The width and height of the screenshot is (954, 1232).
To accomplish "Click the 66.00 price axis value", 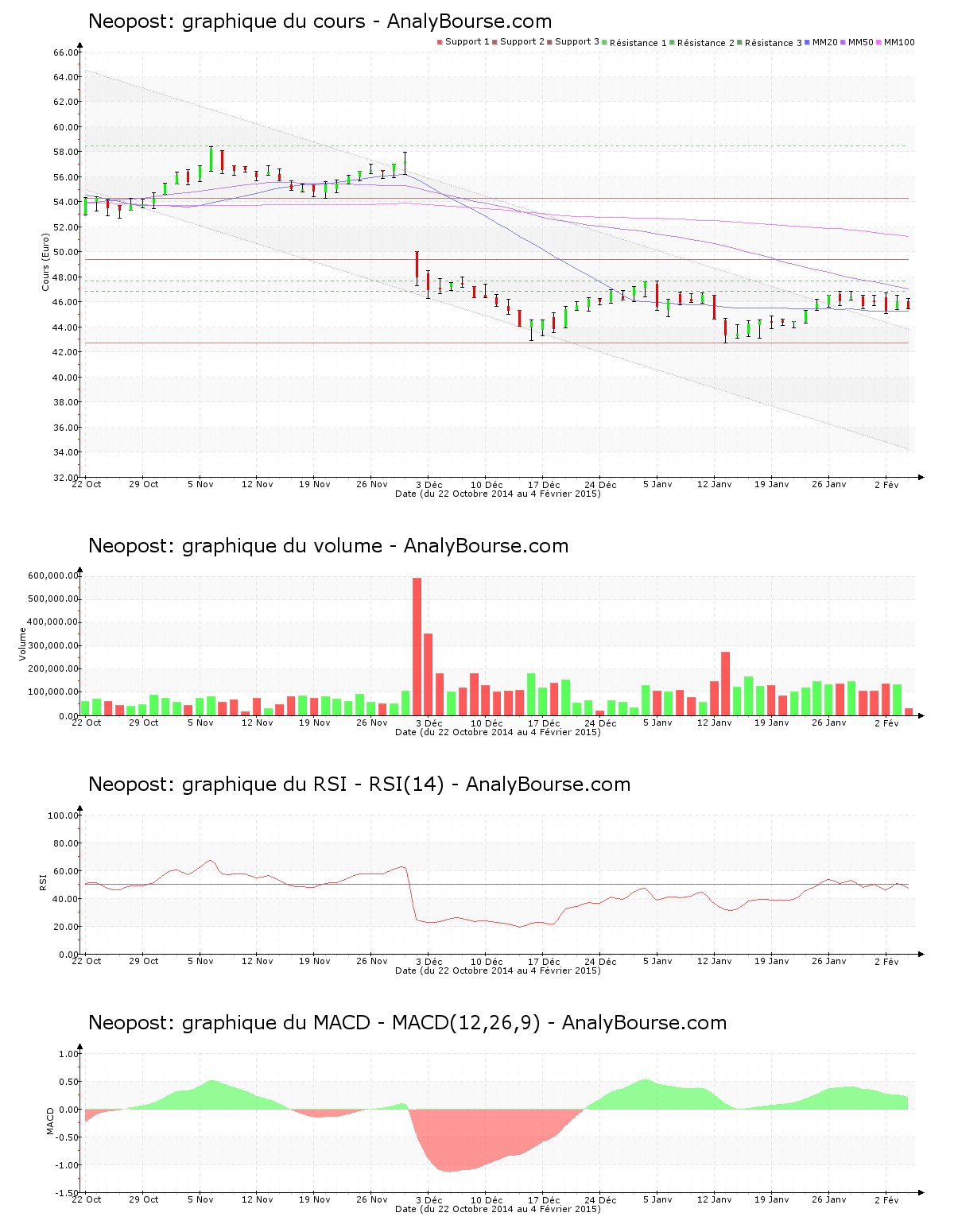I will coord(66,52).
